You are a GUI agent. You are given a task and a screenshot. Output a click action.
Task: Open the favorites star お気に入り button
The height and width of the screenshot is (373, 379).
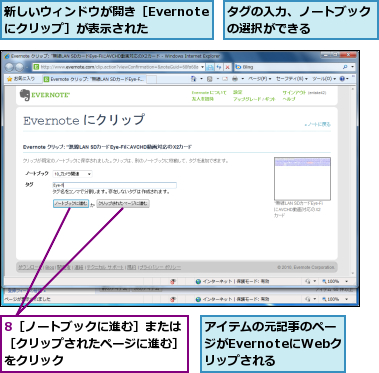[x=21, y=79]
